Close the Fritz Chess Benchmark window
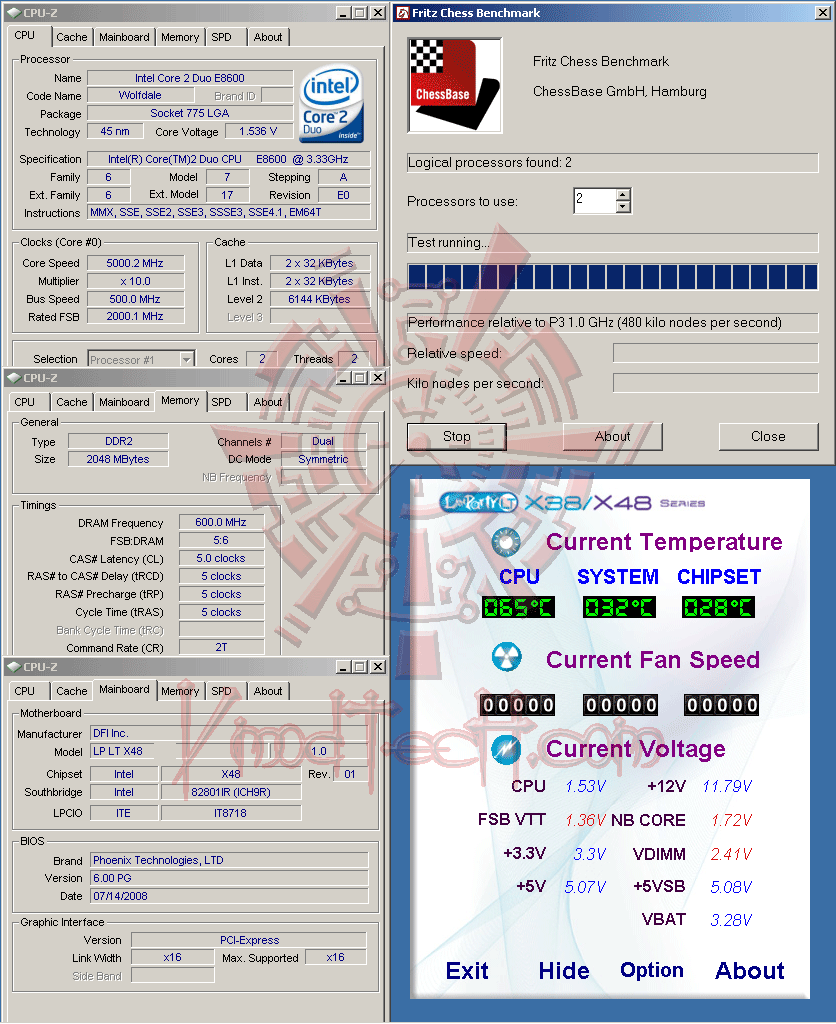The width and height of the screenshot is (836, 1024). (823, 12)
